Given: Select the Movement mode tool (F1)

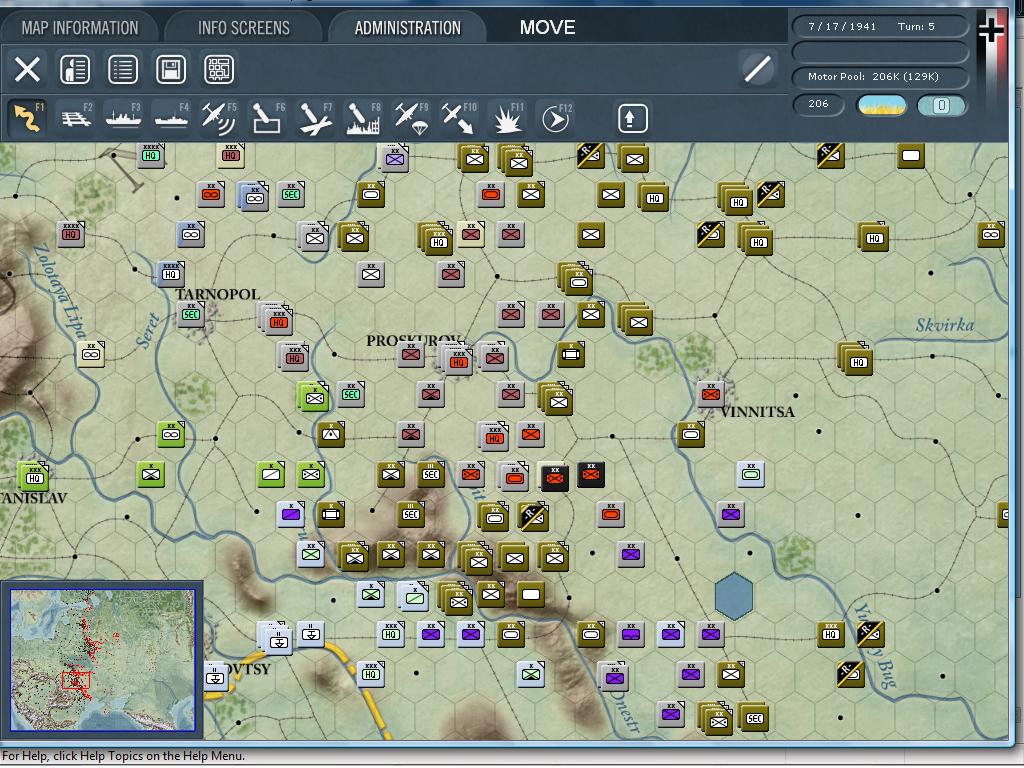Looking at the screenshot, I should pos(27,117).
